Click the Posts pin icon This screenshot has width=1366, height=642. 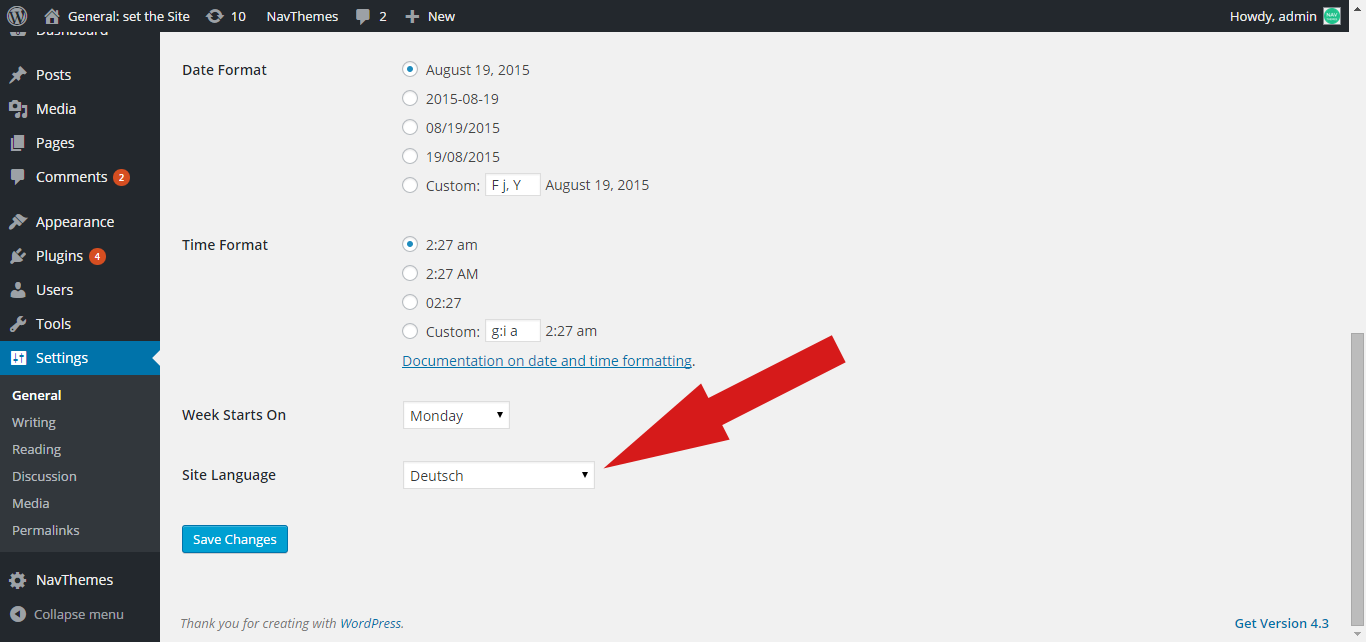point(17,75)
